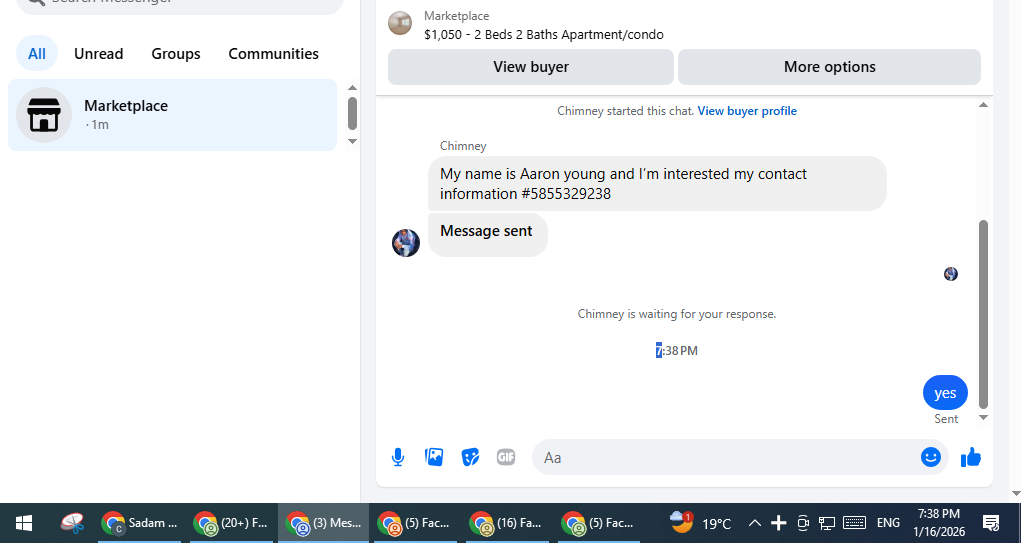Click the first (5) Fac... Chrome taskbar window

pos(415,523)
